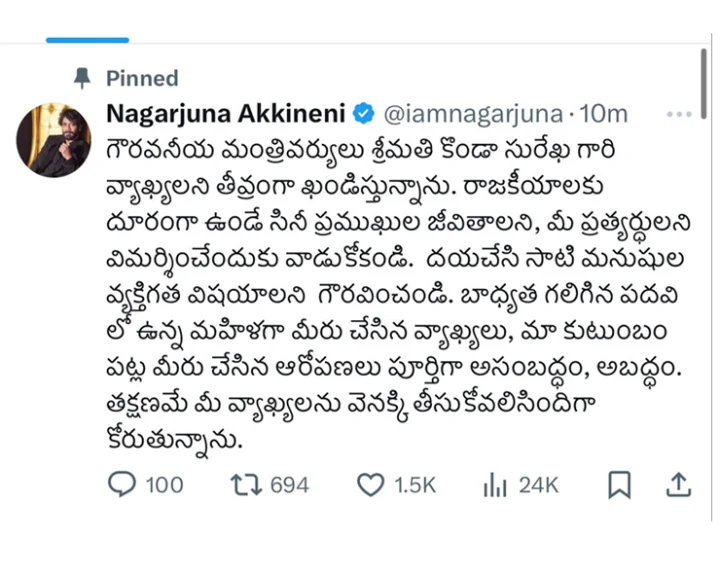Open Nagarjuna's profile picture
Screen dimensions: 720x576
pyautogui.click(x=54, y=139)
